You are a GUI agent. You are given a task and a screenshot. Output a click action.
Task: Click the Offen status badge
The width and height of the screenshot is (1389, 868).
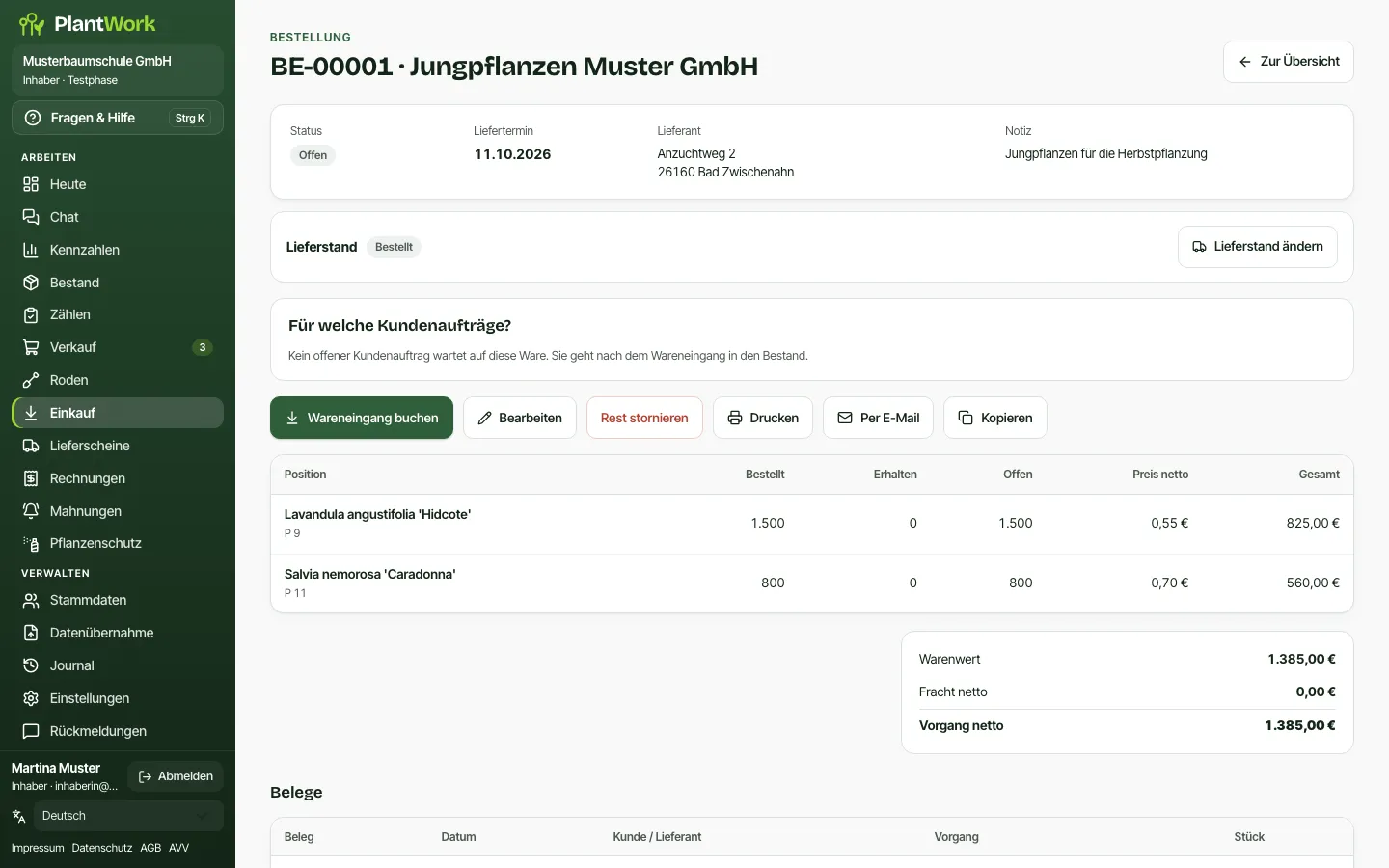(313, 155)
